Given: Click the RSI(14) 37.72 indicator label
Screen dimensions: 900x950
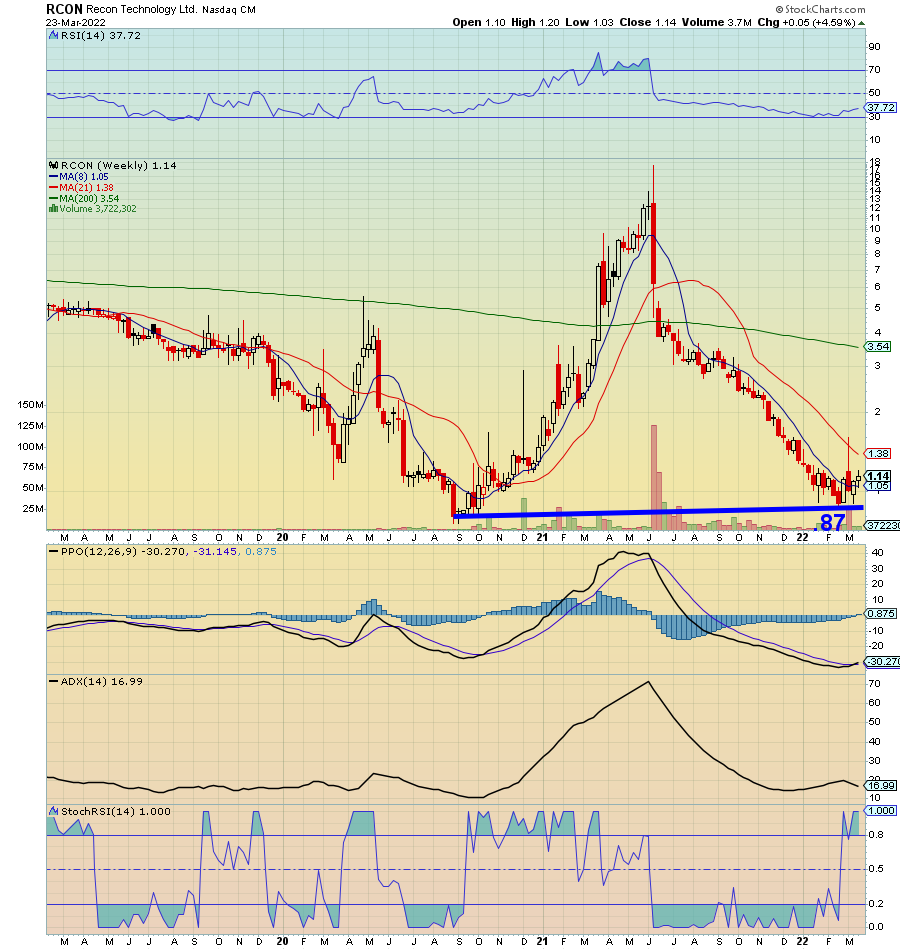Looking at the screenshot, I should pos(101,36).
